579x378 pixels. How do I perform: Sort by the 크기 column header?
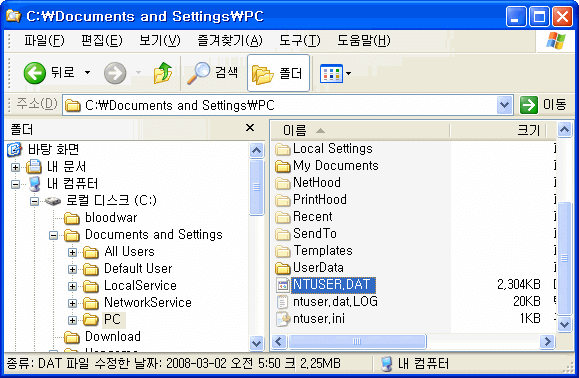498,130
